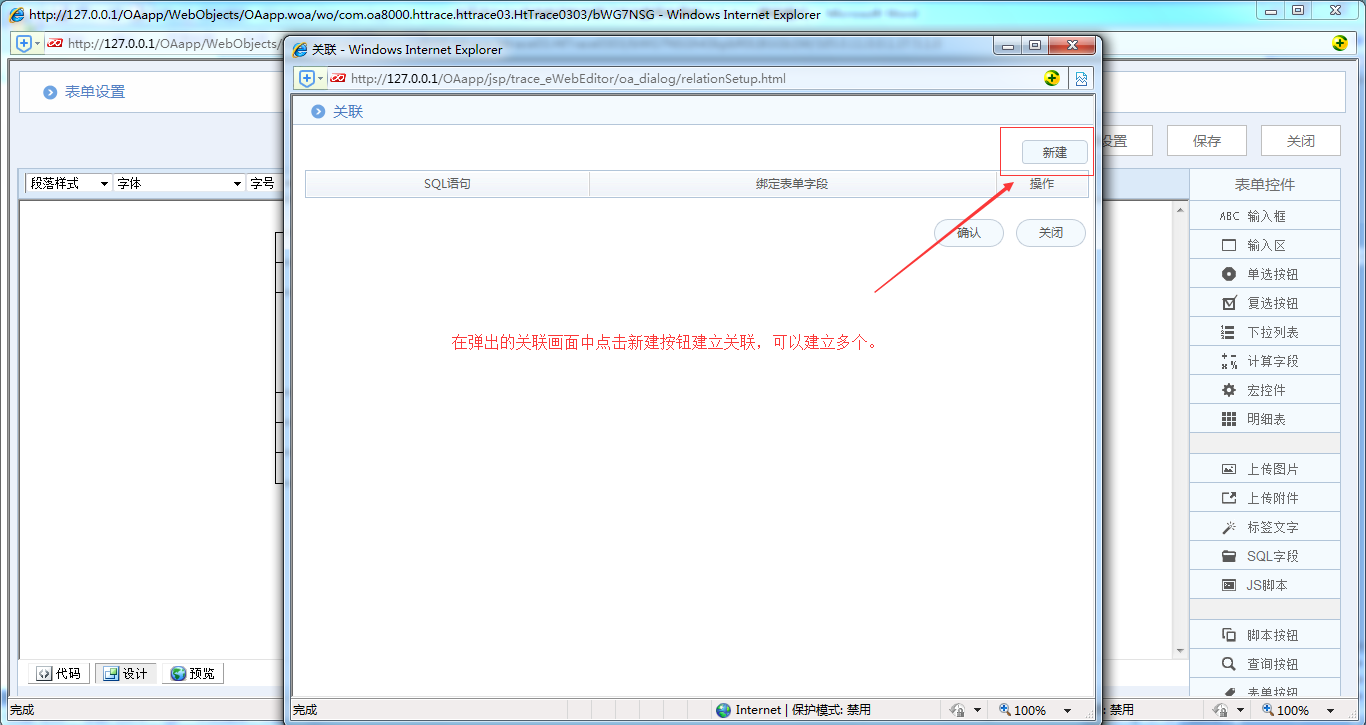Insert a 计算字段 calculated field

(1265, 361)
